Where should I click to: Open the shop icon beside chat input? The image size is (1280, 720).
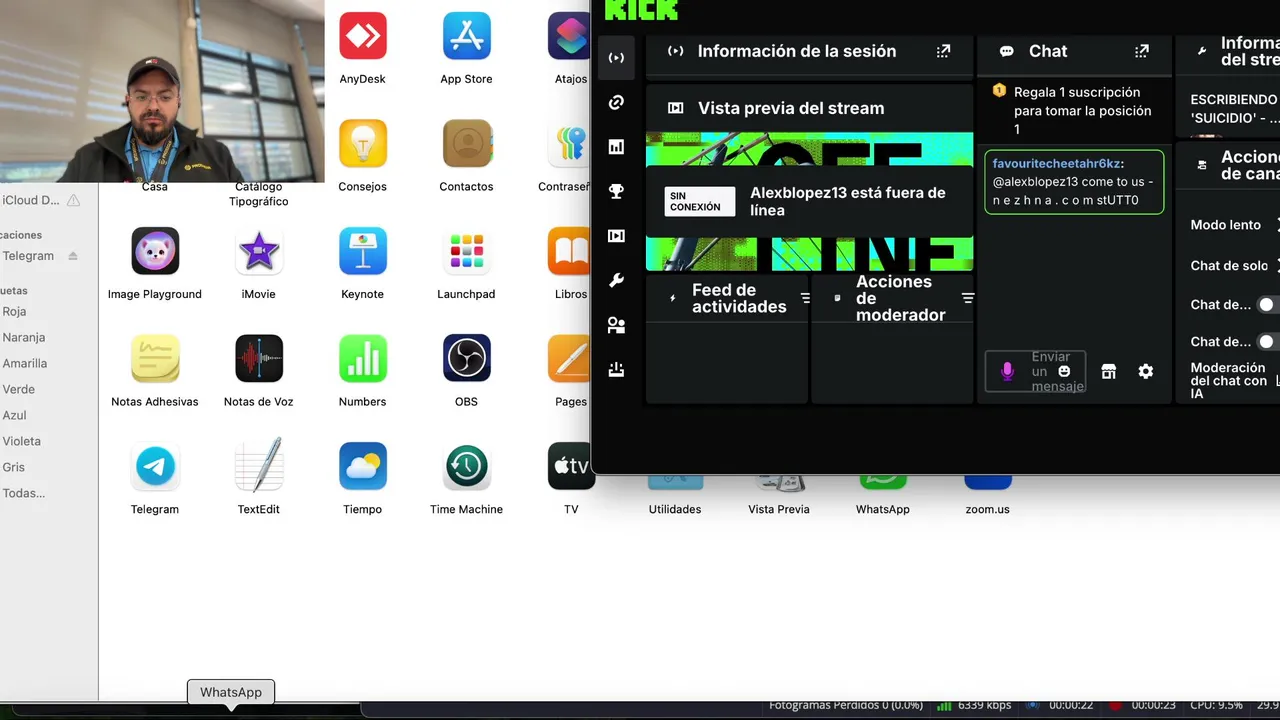(1108, 371)
